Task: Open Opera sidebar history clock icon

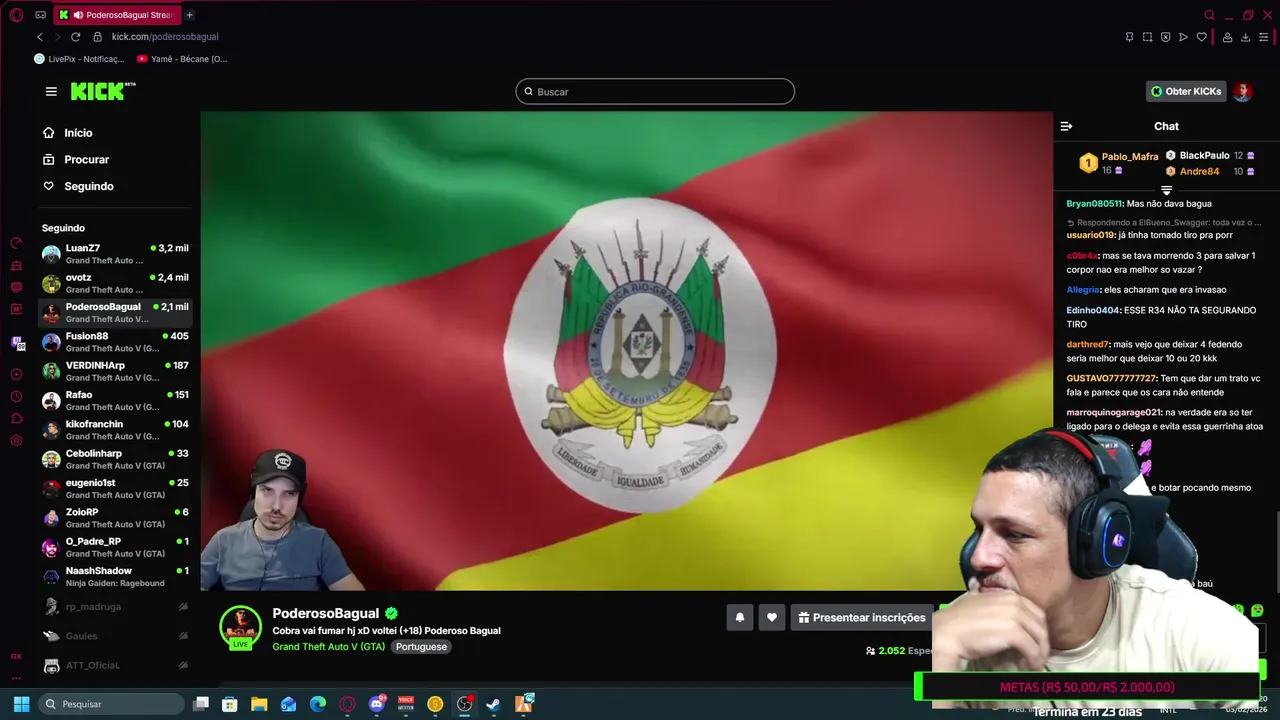Action: point(16,397)
